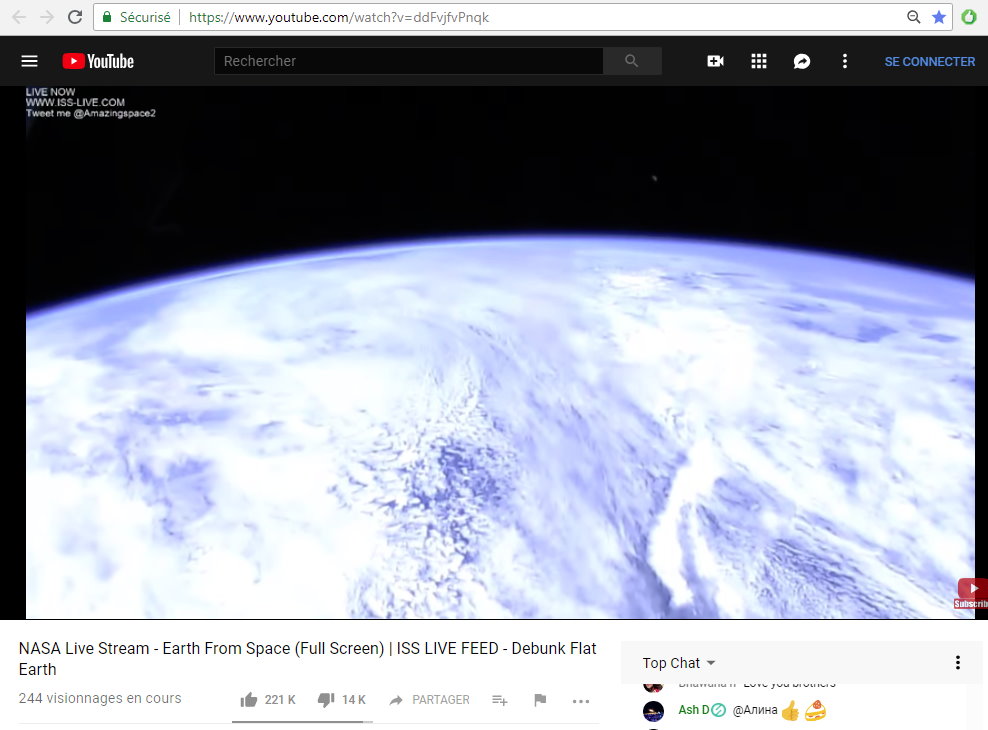Screen dimensions: 988x730
Task: Click the Ash D chat username
Action: click(694, 710)
